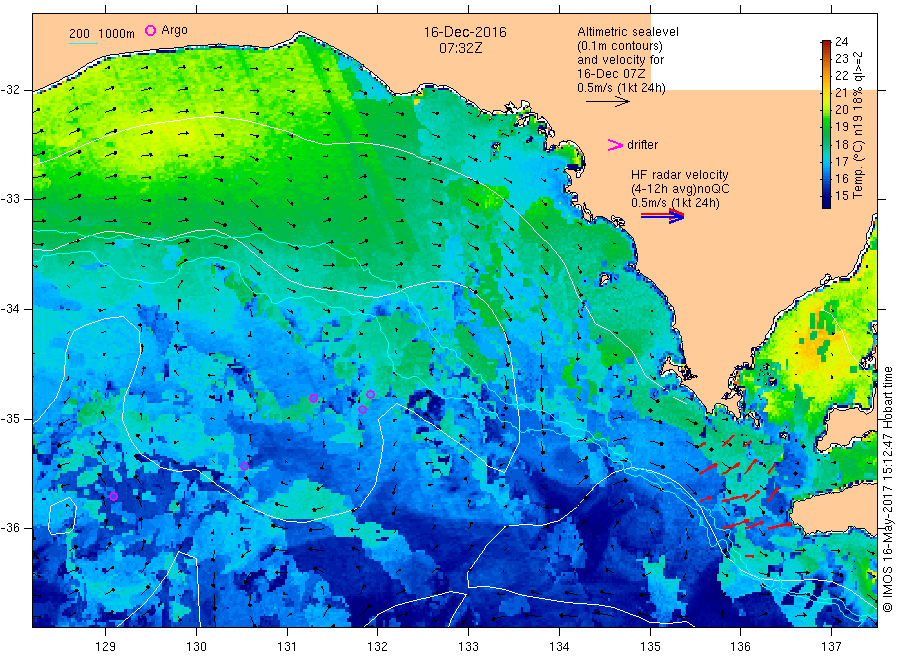
Task: Click the '(0.1m contours)' legend line
Action: (619, 46)
